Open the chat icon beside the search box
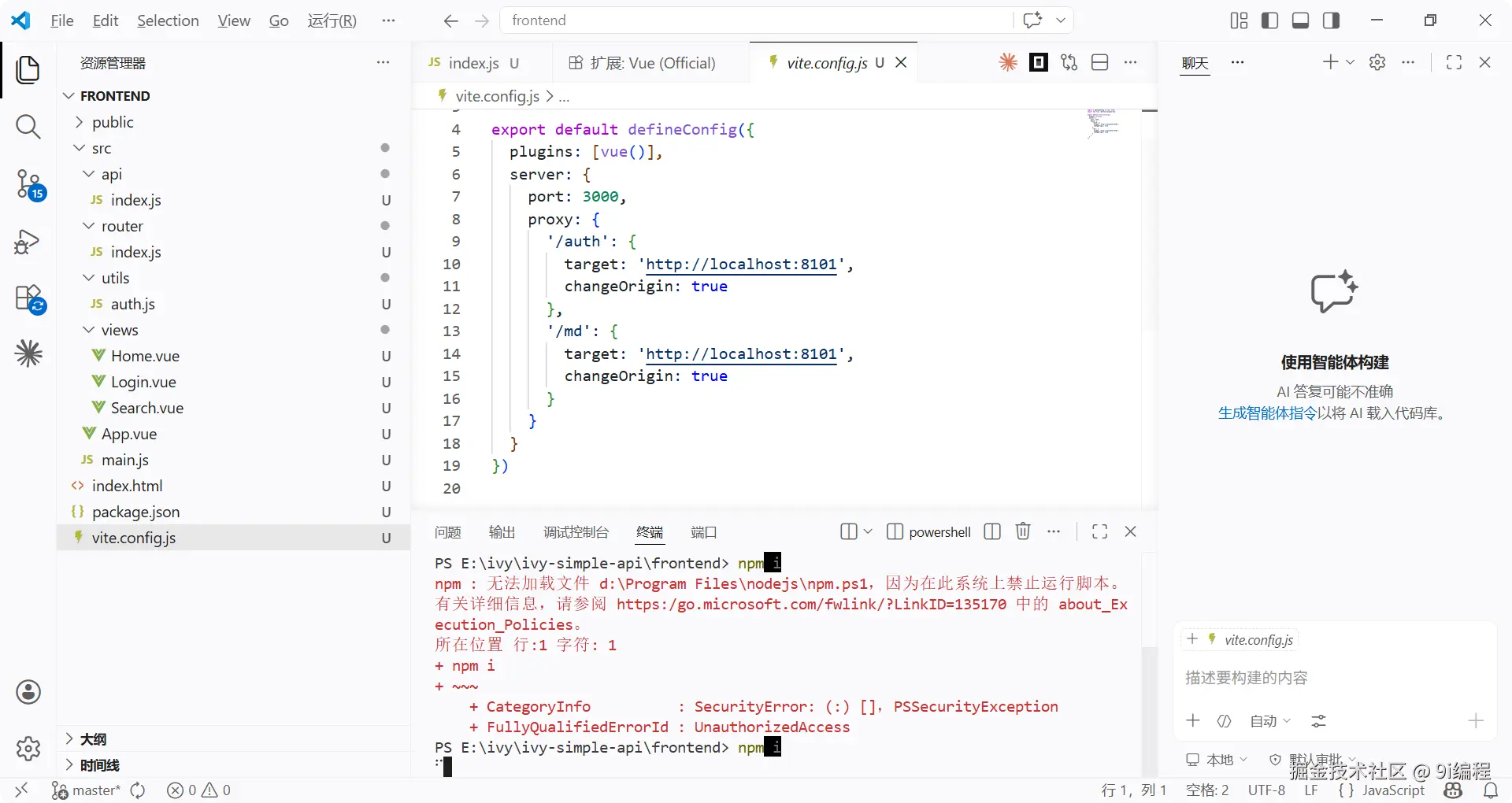The height and width of the screenshot is (803, 1512). 1032,20
